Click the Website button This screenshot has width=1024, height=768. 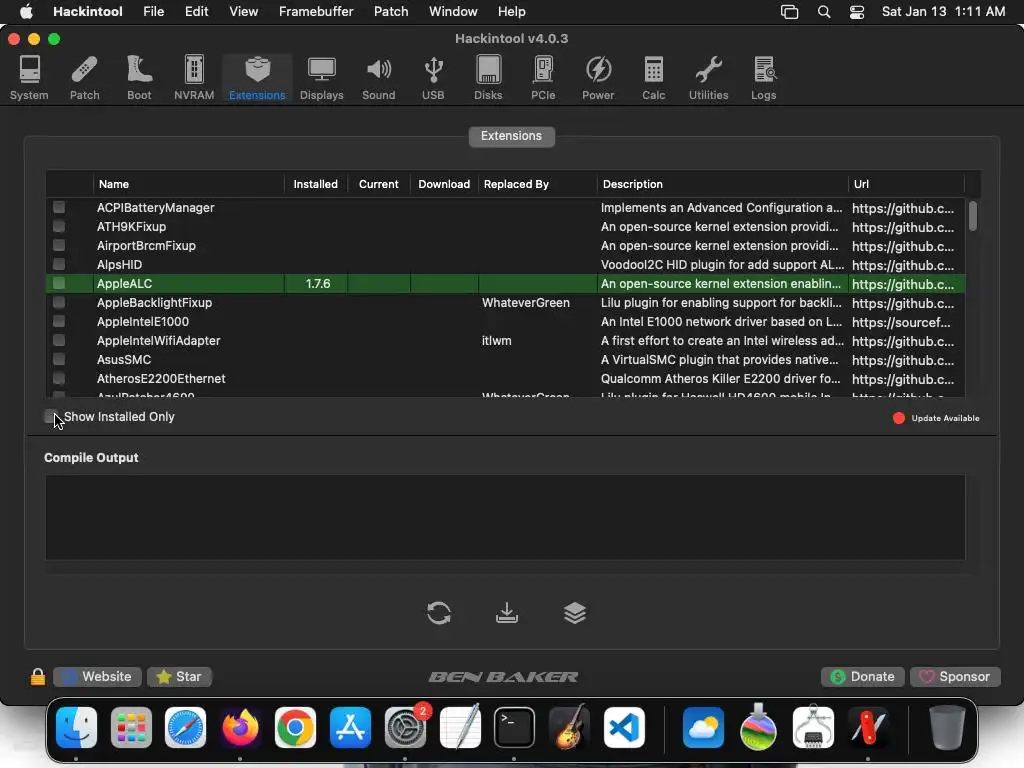(x=97, y=677)
